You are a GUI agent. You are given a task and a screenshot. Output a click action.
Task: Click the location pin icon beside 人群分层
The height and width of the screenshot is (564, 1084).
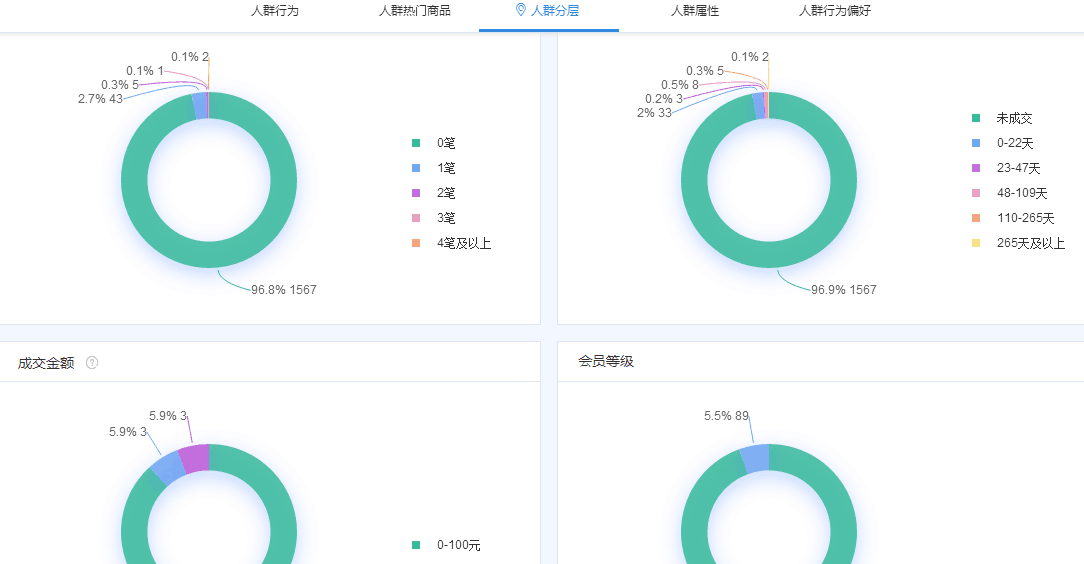point(521,10)
